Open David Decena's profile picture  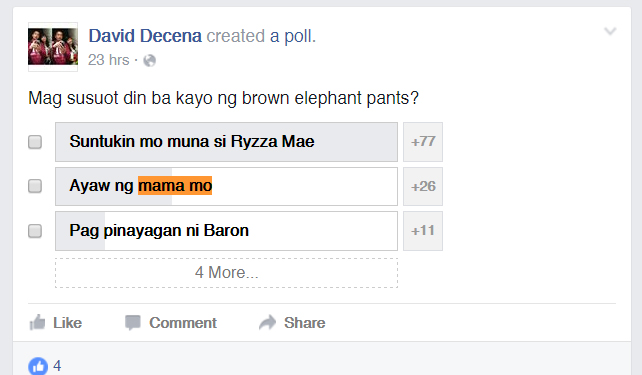[53, 47]
